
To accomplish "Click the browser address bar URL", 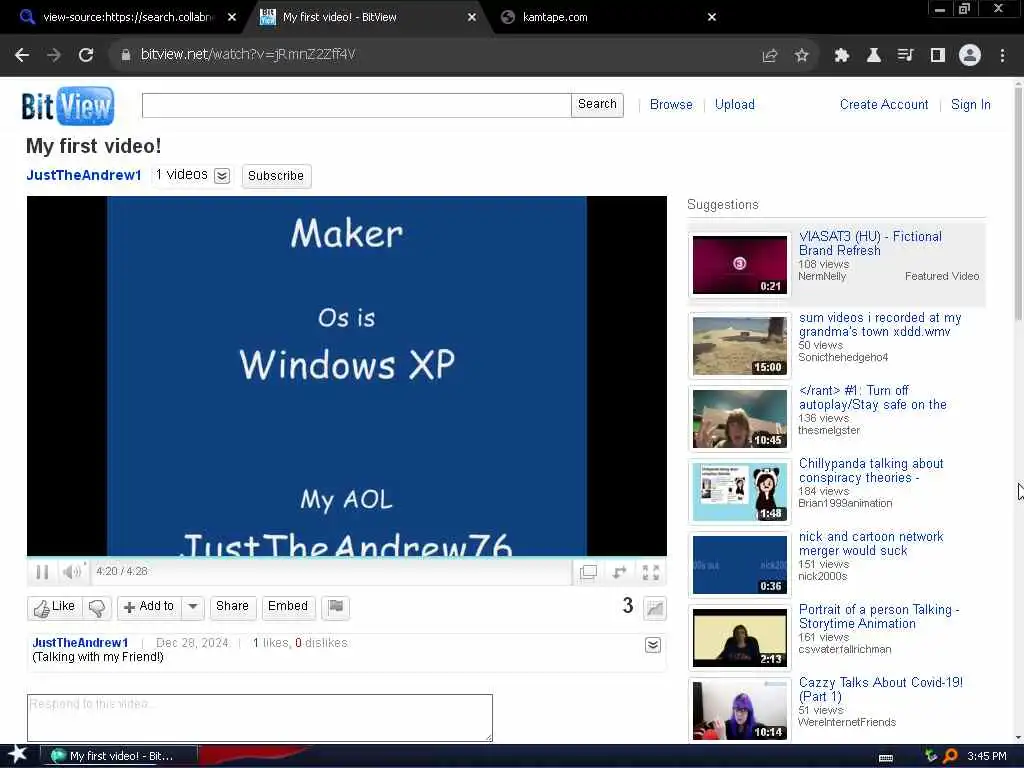I will click(248, 55).
